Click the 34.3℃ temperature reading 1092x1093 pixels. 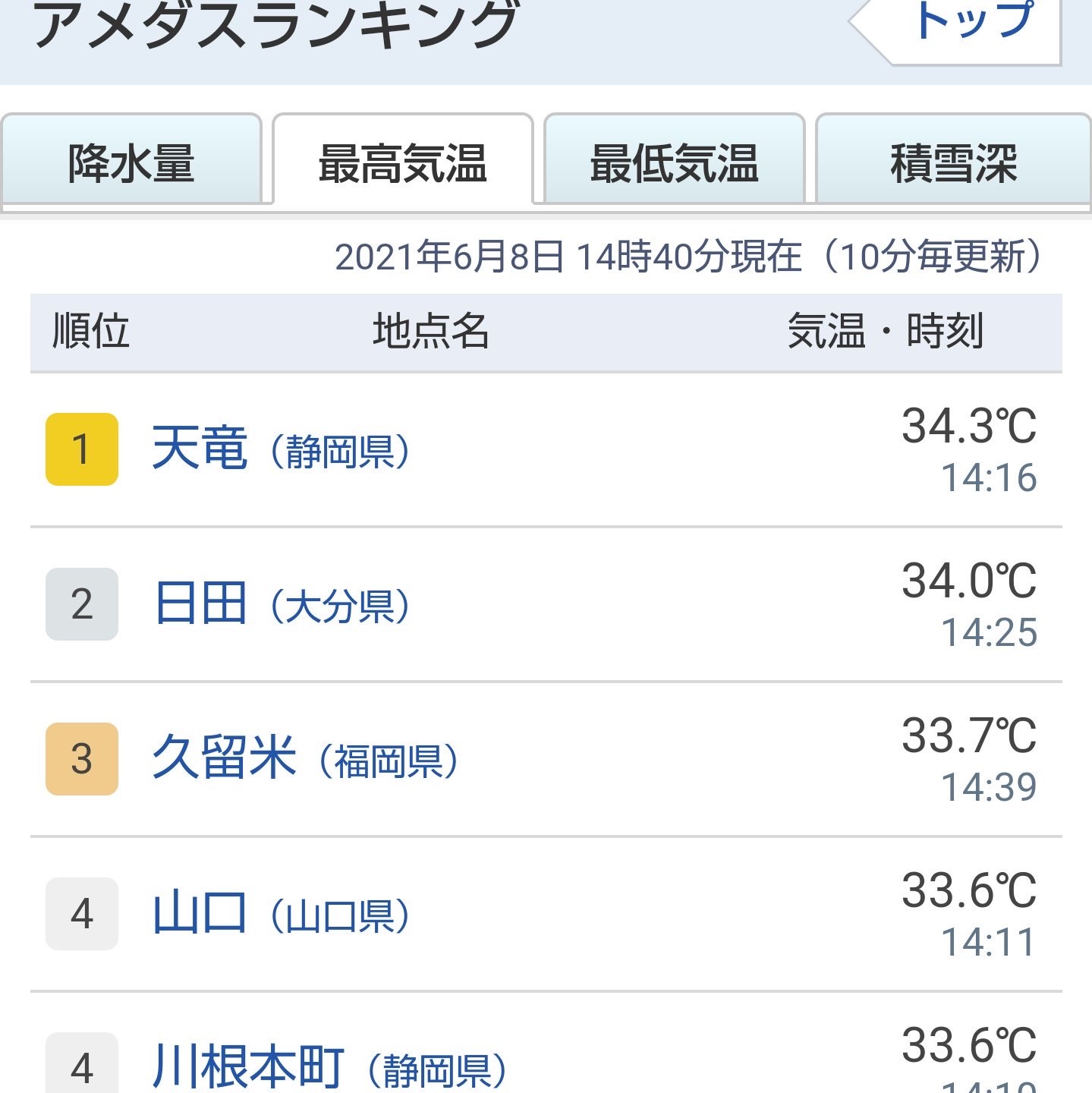point(968,427)
